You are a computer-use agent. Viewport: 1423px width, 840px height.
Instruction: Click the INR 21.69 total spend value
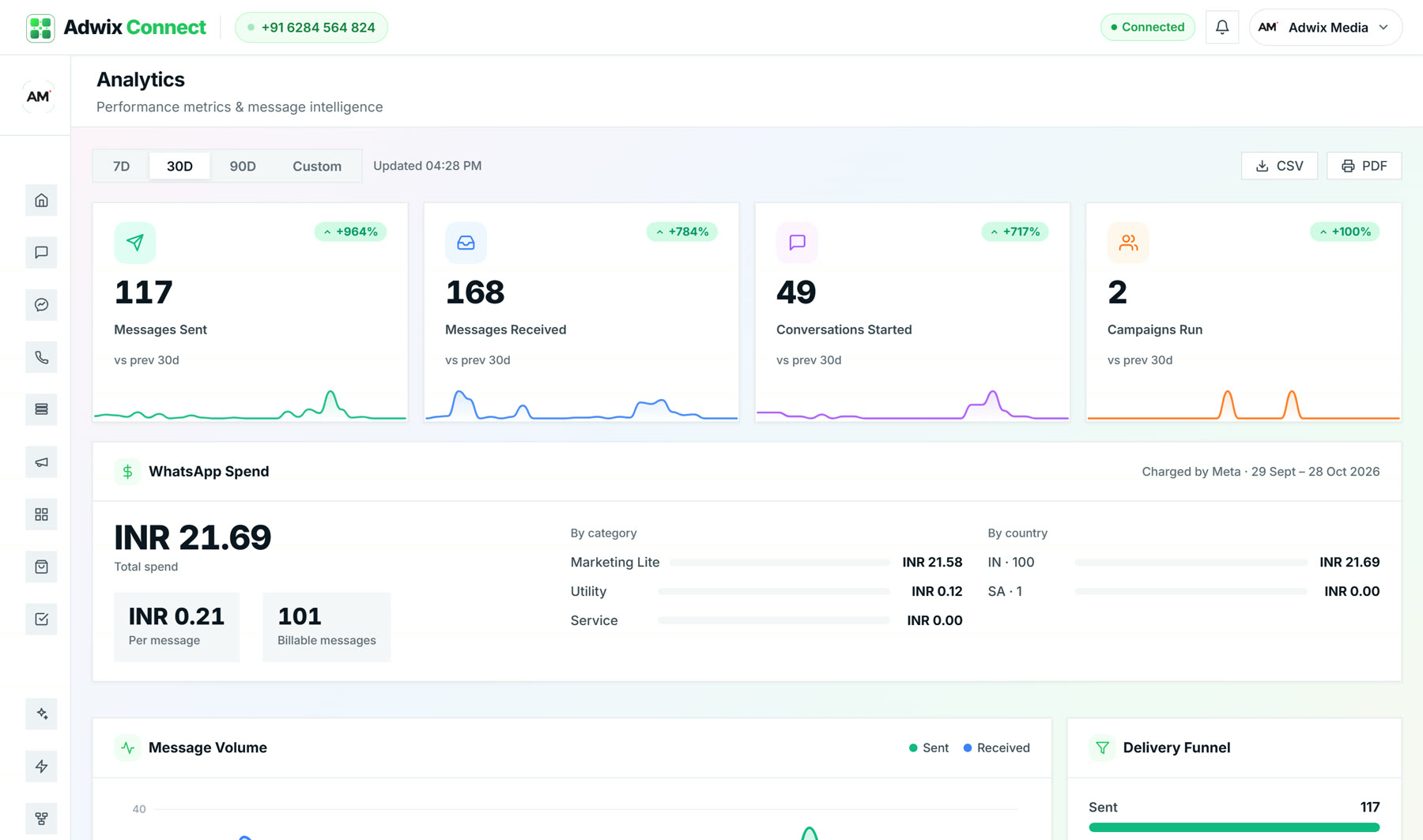click(193, 537)
